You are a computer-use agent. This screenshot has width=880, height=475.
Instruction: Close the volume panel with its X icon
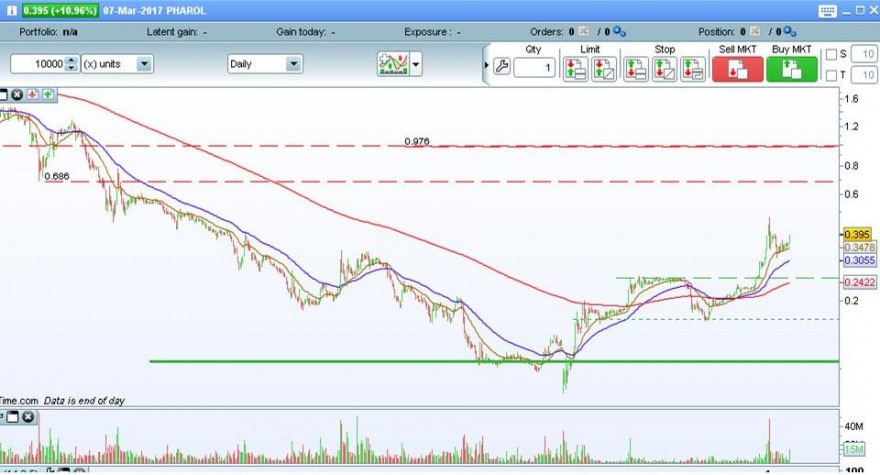[28, 417]
